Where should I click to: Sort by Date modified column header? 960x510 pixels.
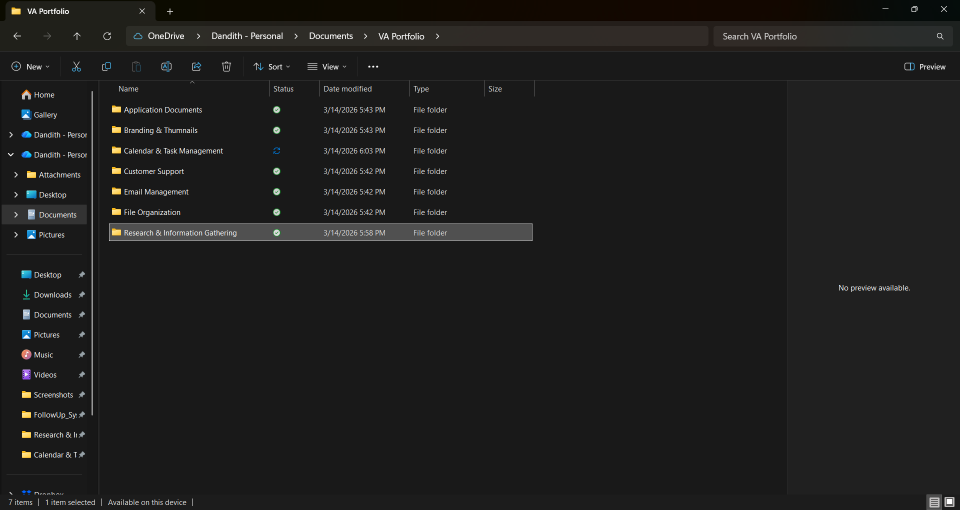(x=347, y=89)
